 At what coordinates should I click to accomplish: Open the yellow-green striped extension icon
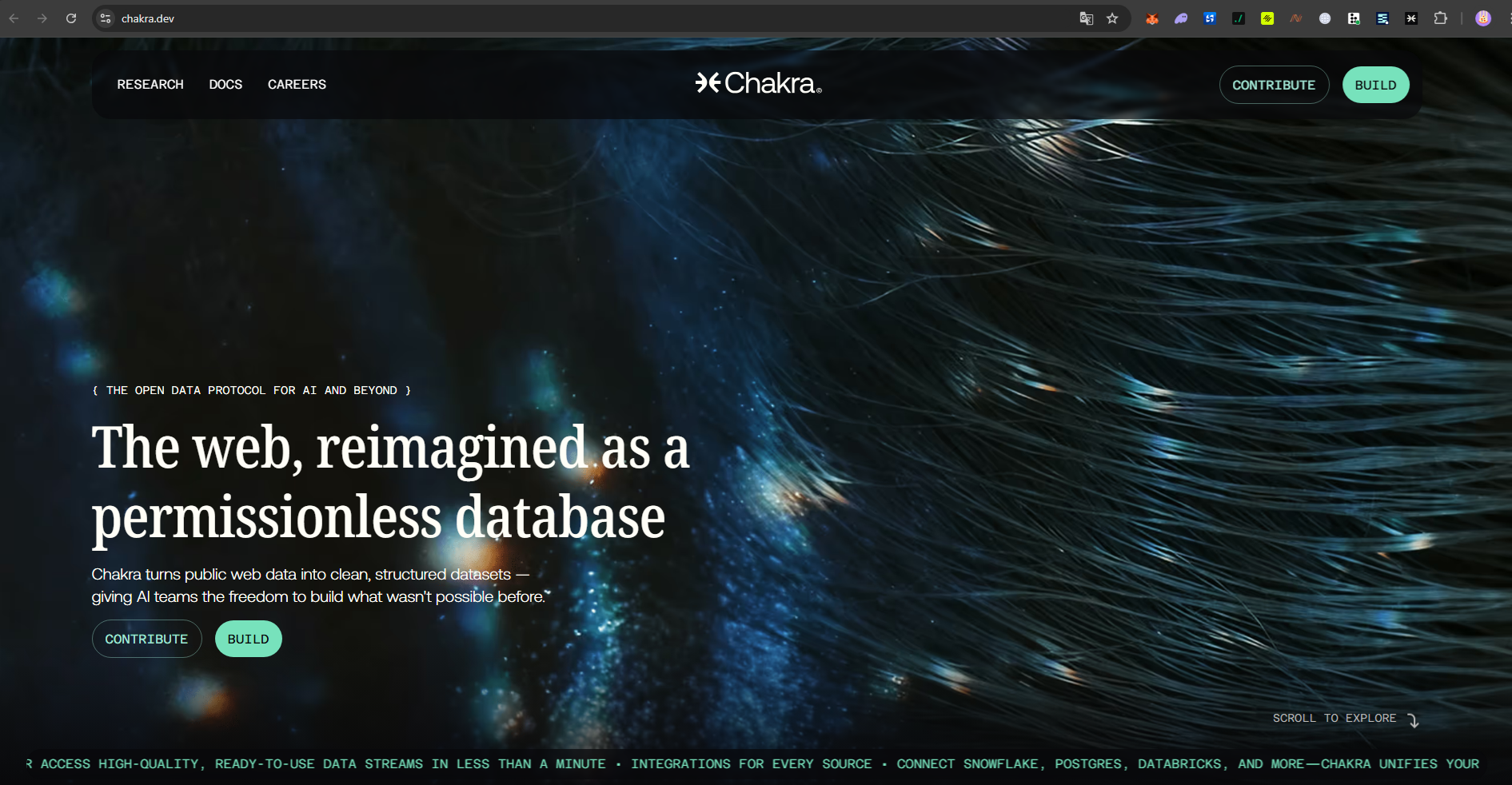(x=1267, y=18)
